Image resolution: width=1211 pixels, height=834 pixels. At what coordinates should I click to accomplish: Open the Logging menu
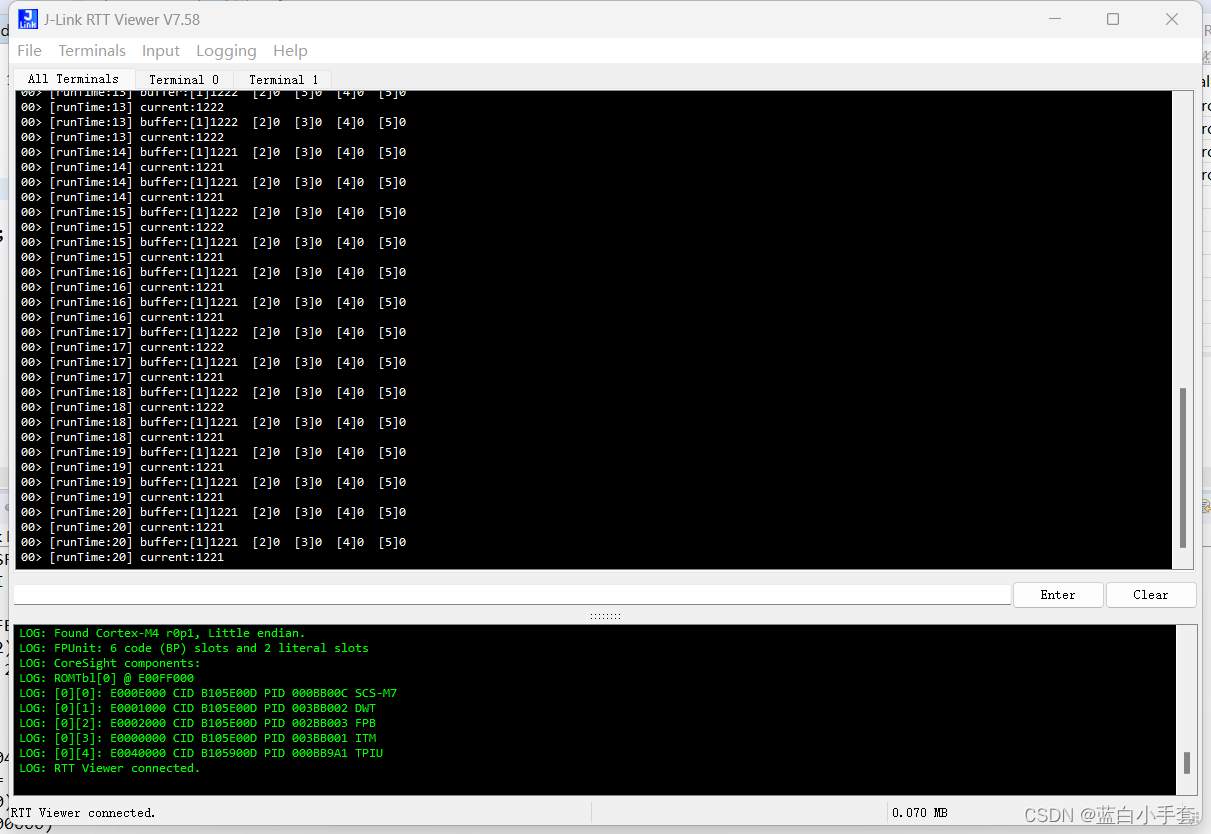click(226, 50)
